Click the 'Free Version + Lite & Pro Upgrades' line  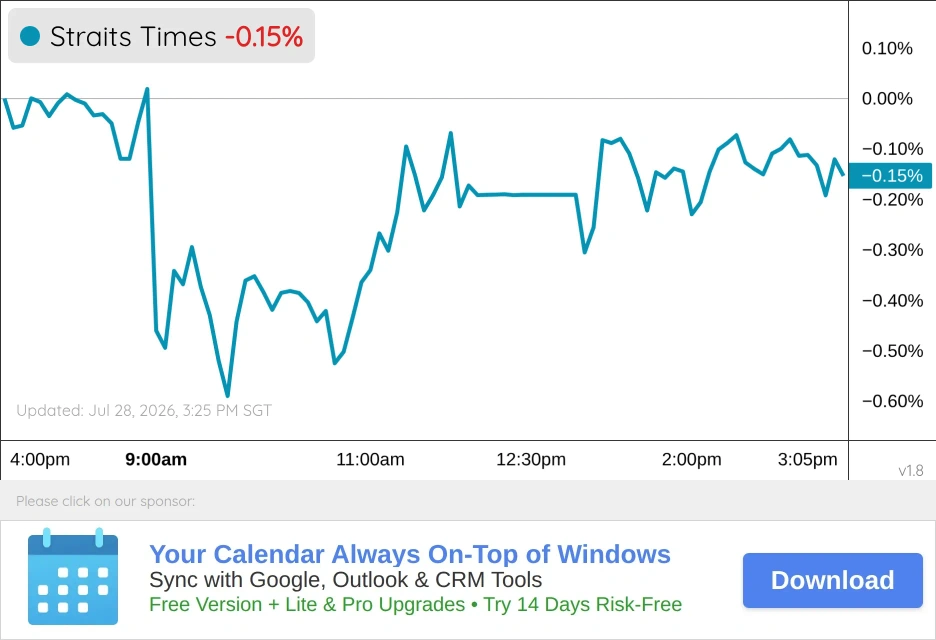click(415, 604)
